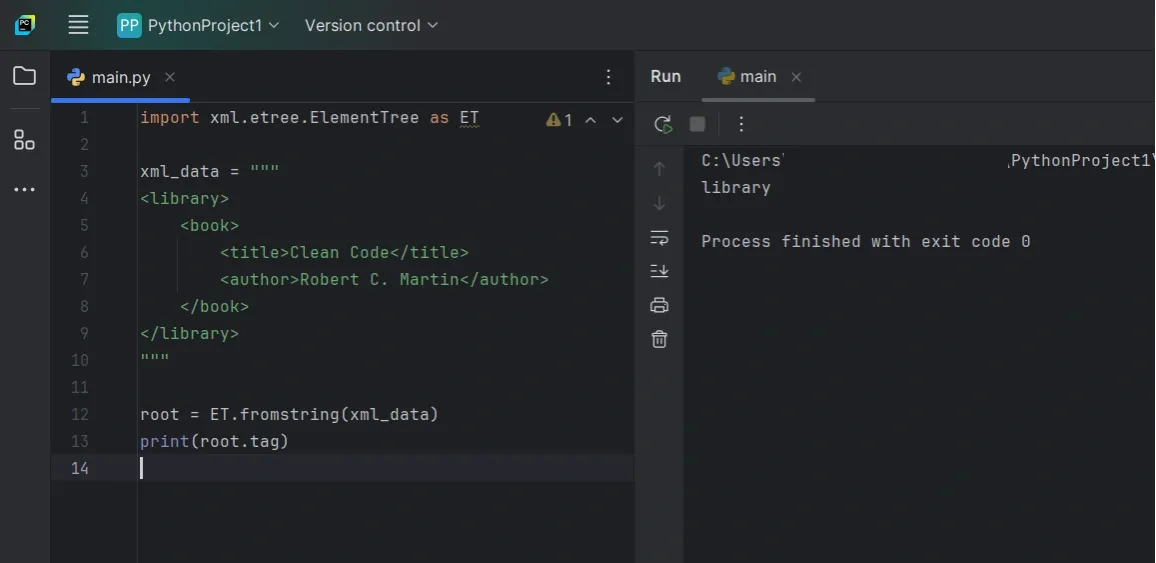Click the Clean Code title line
The height and width of the screenshot is (563, 1156).
(344, 253)
